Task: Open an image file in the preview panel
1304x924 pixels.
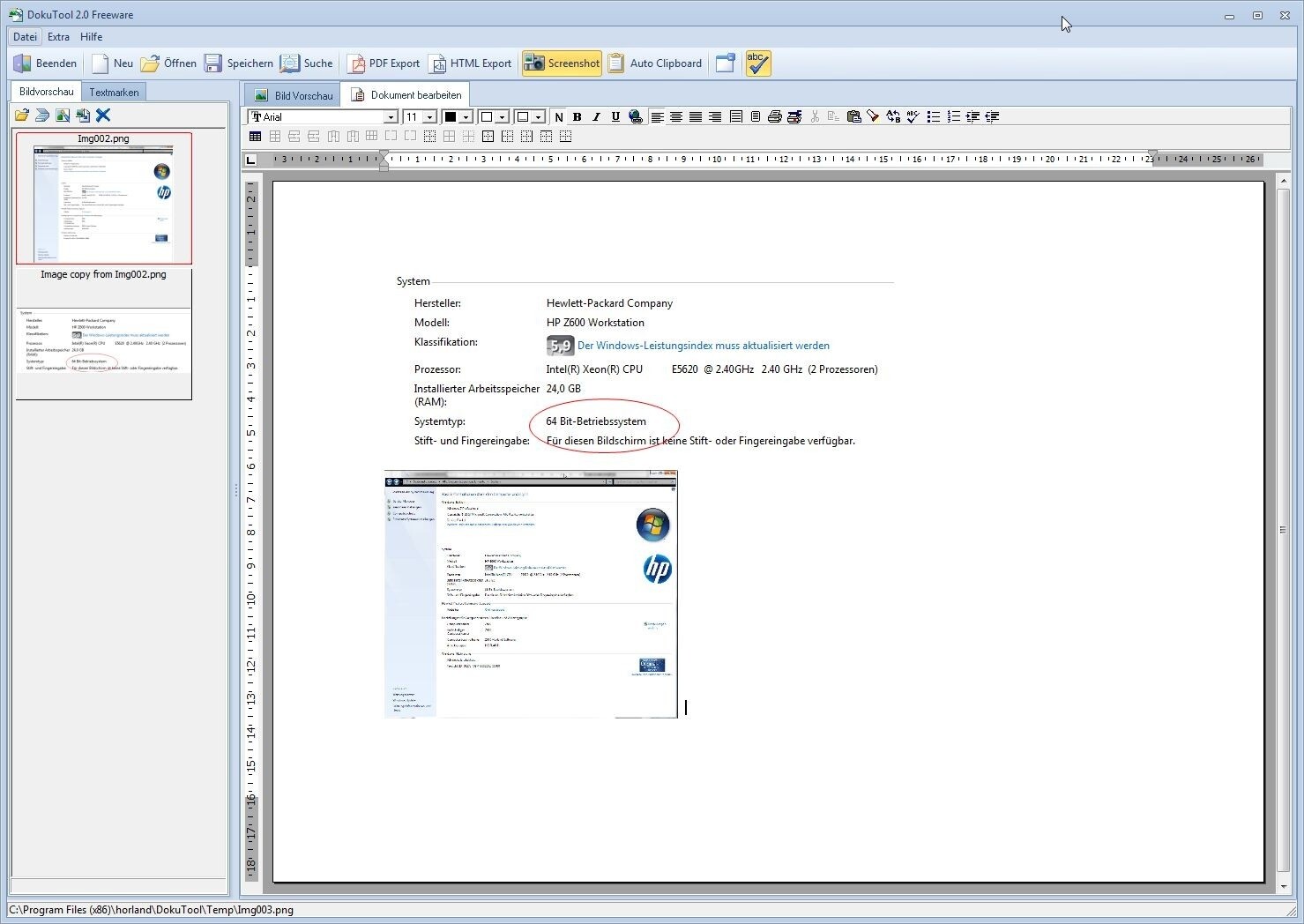Action: (22, 115)
